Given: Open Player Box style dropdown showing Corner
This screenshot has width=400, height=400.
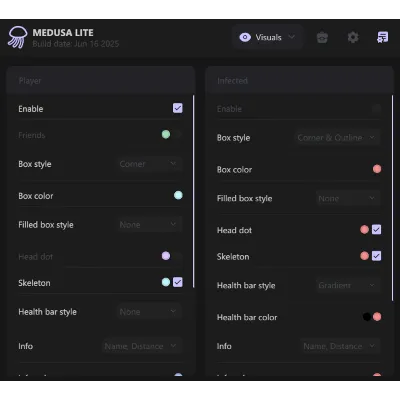Looking at the screenshot, I should (150, 164).
